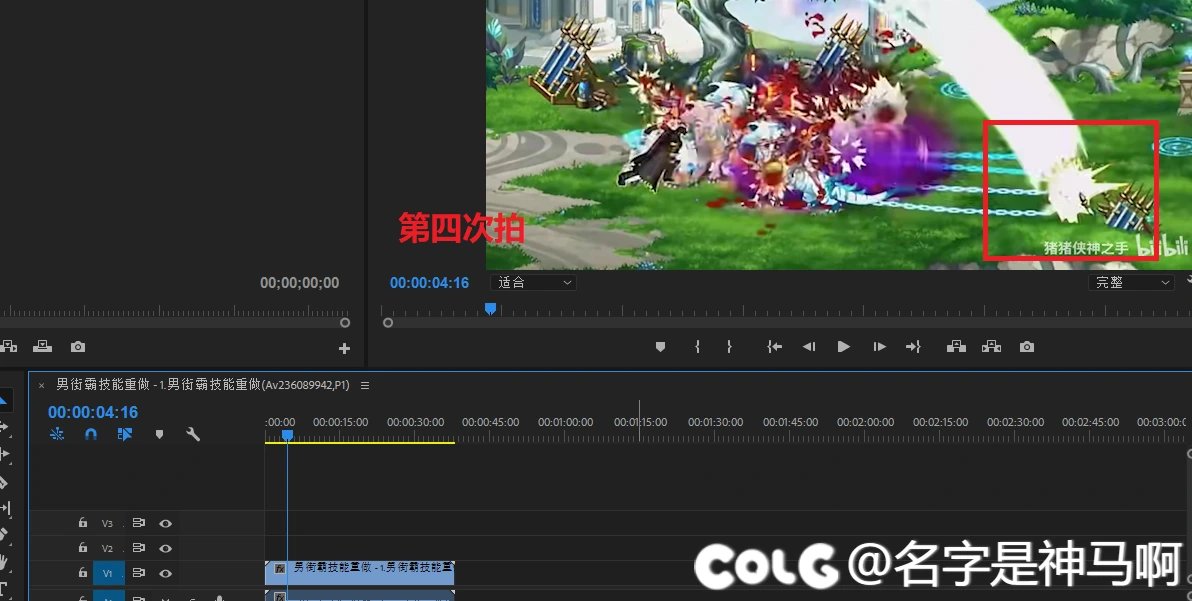Viewport: 1192px width, 601px height.
Task: Toggle Linked Selection in timeline
Action: point(125,435)
